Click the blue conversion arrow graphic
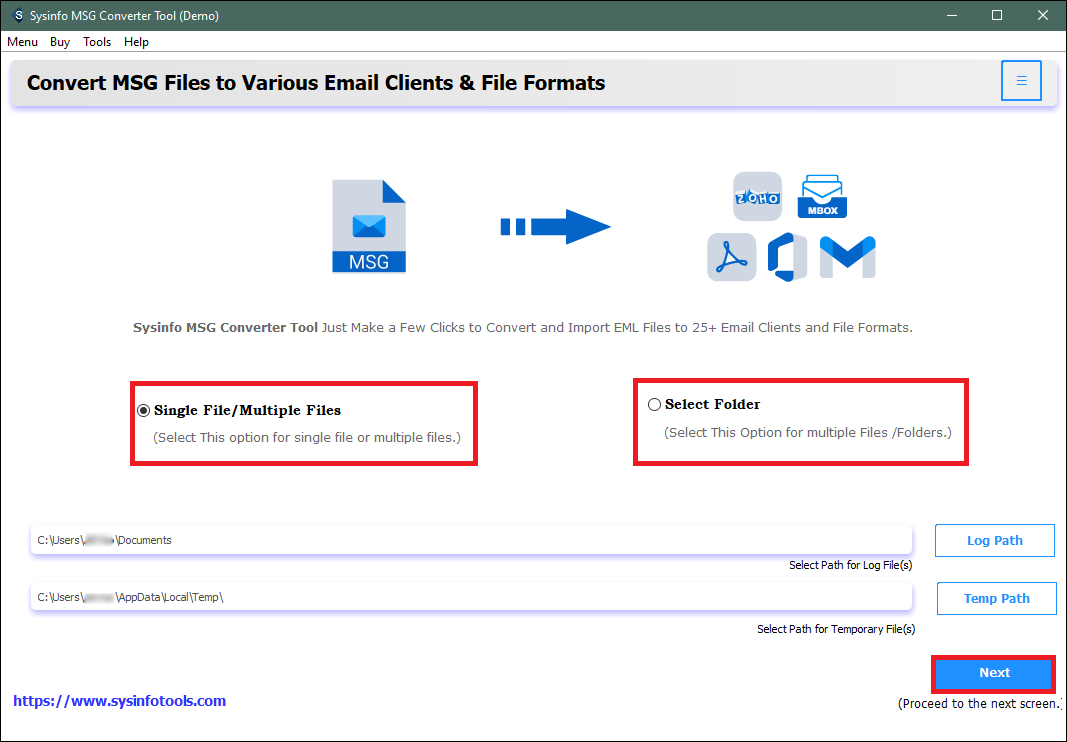Viewport: 1067px width, 742px height. [555, 227]
